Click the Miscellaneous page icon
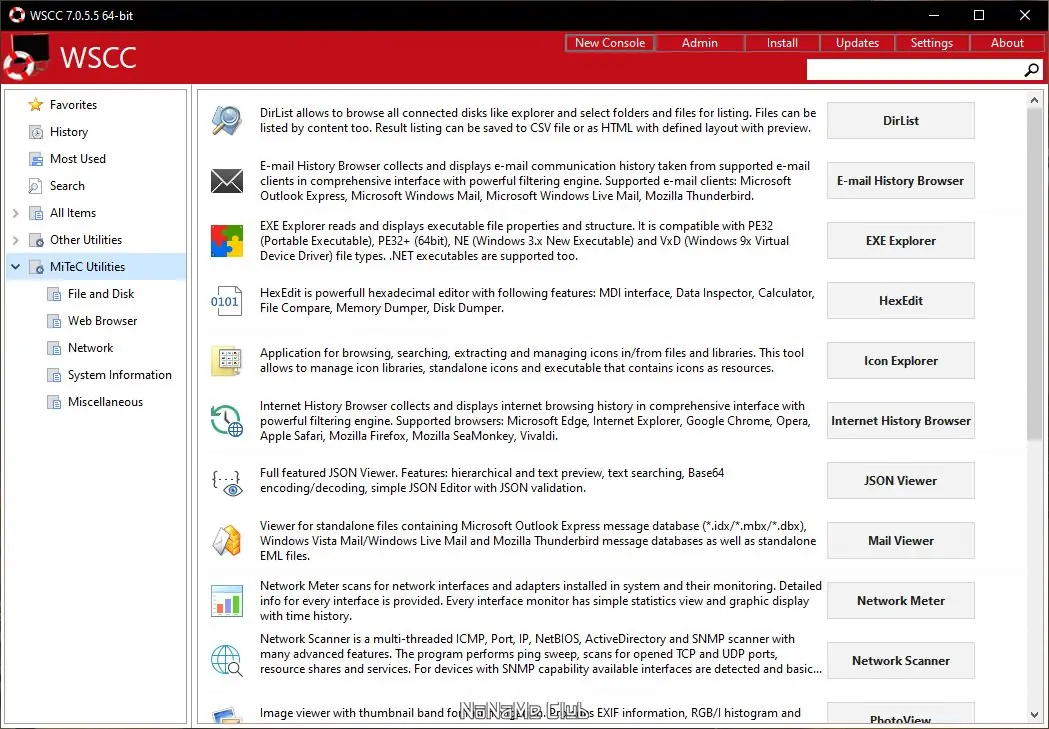Image resolution: width=1049 pixels, height=729 pixels. point(54,402)
